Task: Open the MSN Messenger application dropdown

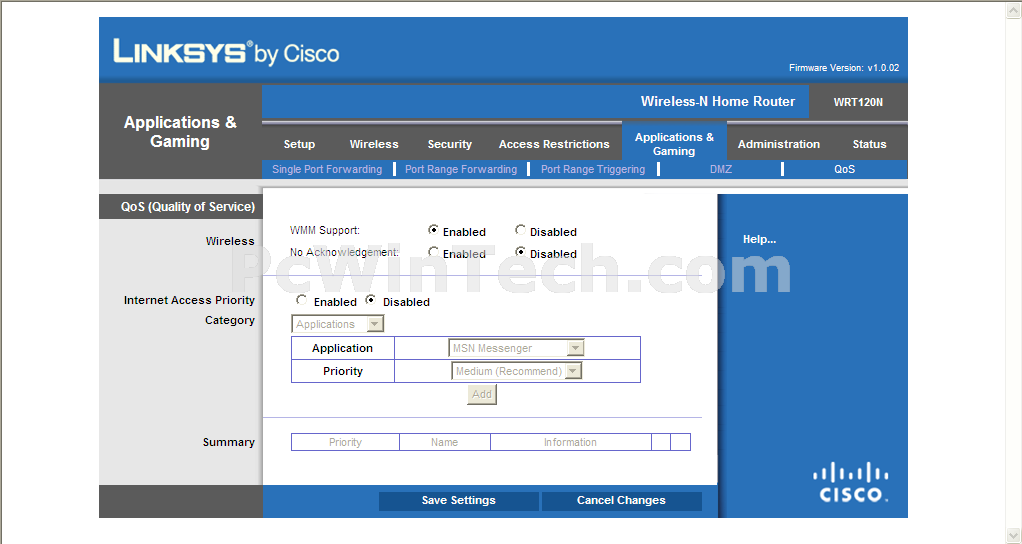Action: [516, 348]
